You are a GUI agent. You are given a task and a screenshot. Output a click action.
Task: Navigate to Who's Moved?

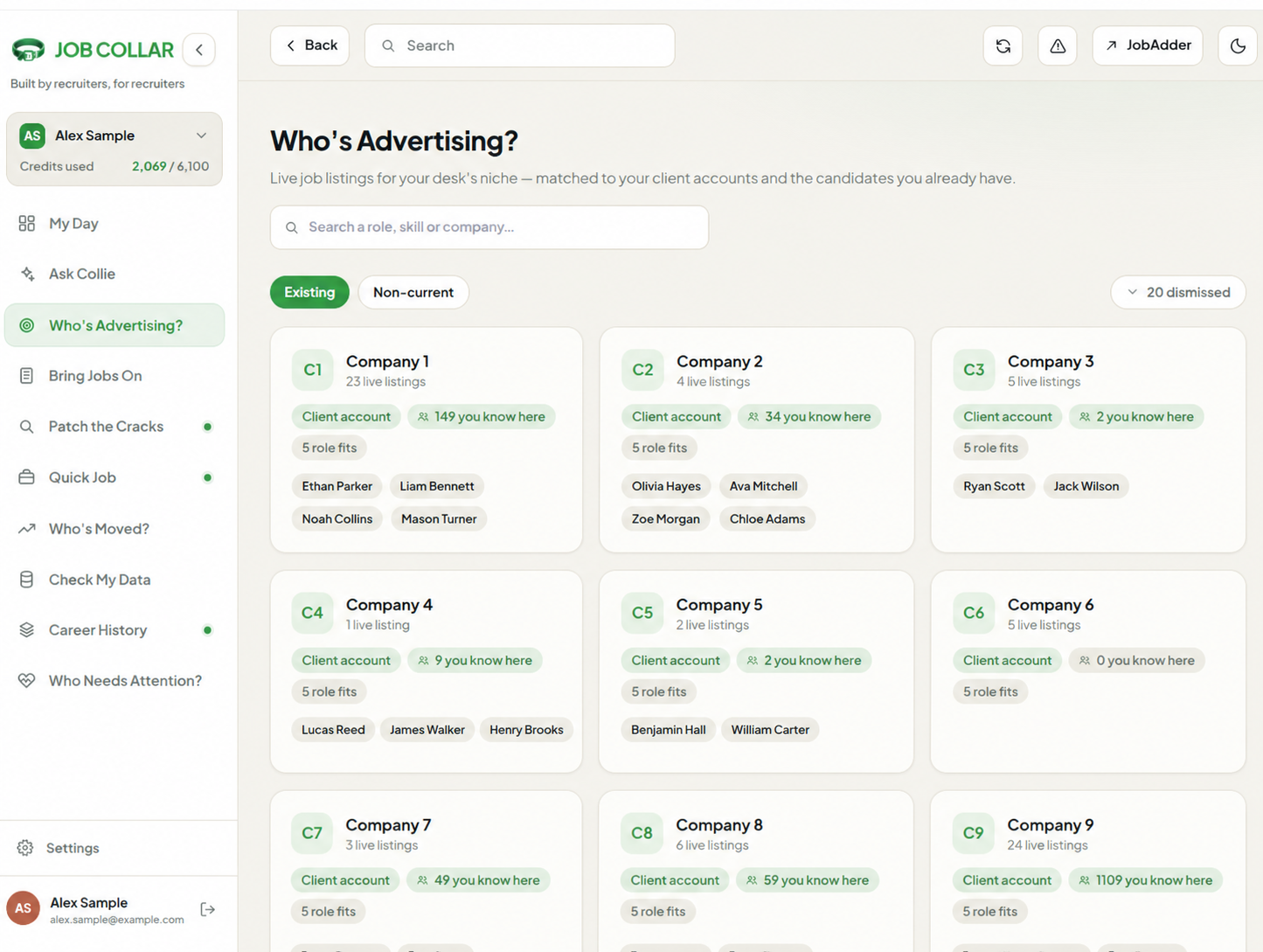(115, 529)
